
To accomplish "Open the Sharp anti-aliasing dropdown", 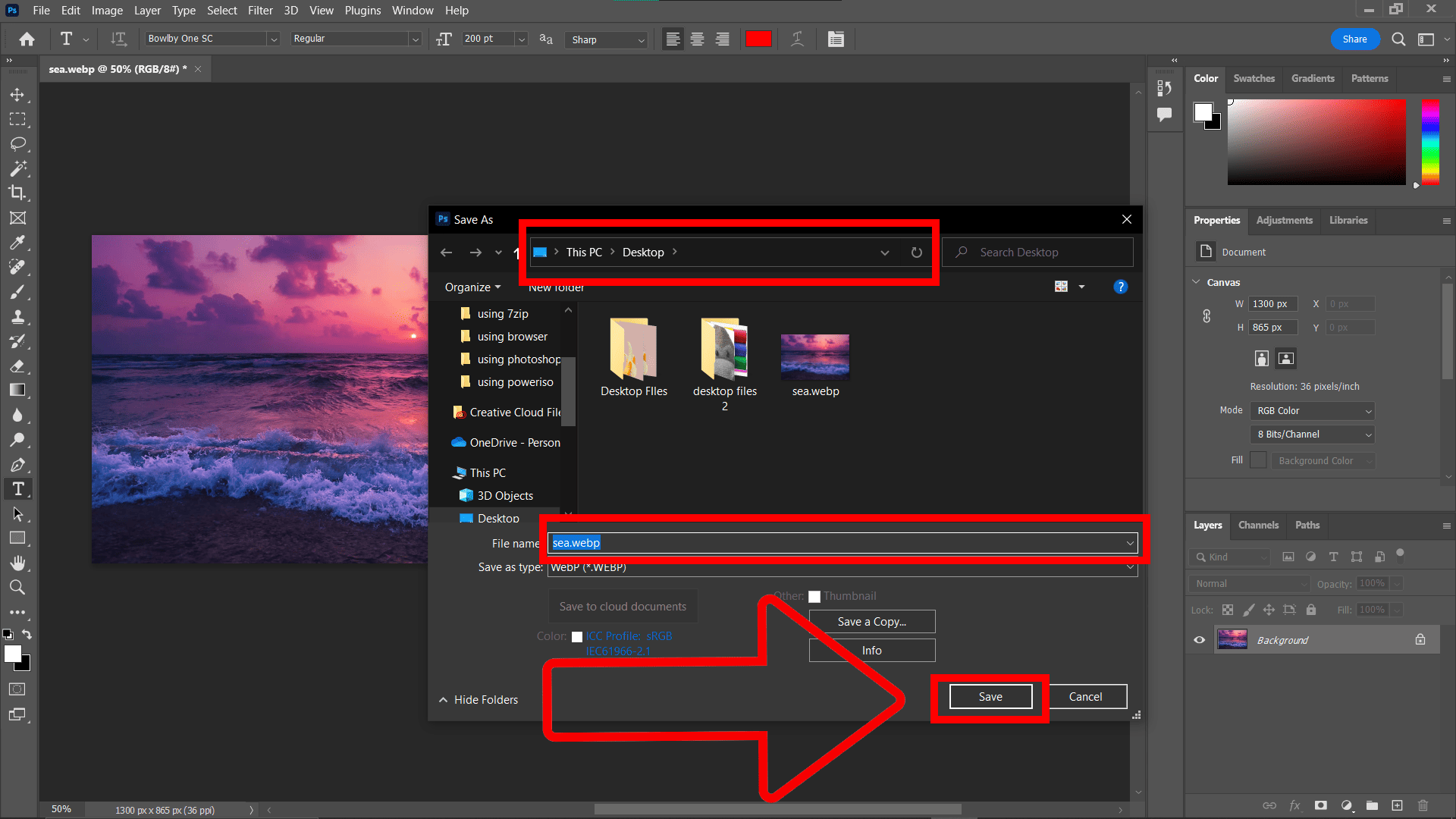I will (x=641, y=39).
